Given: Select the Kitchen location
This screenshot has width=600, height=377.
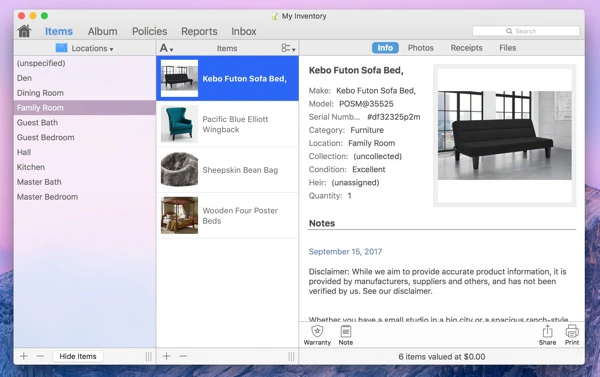Looking at the screenshot, I should (85, 167).
